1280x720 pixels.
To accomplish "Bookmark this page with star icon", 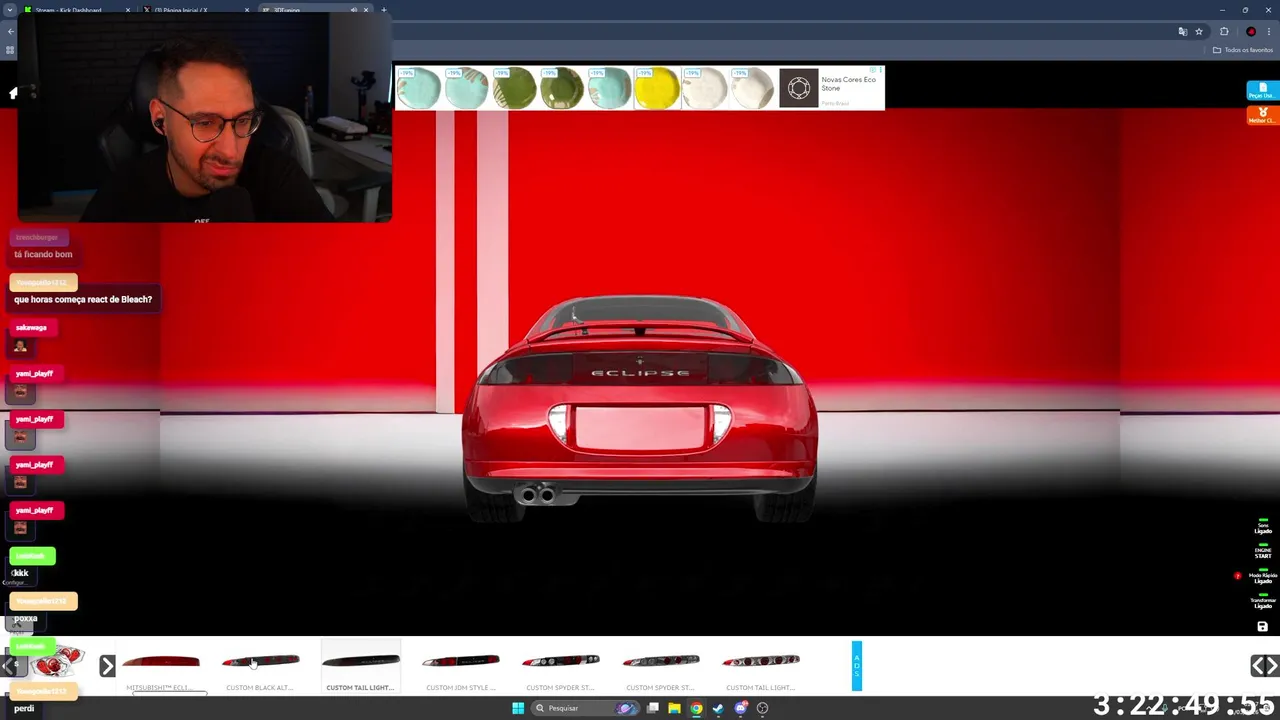I will pos(1199,32).
